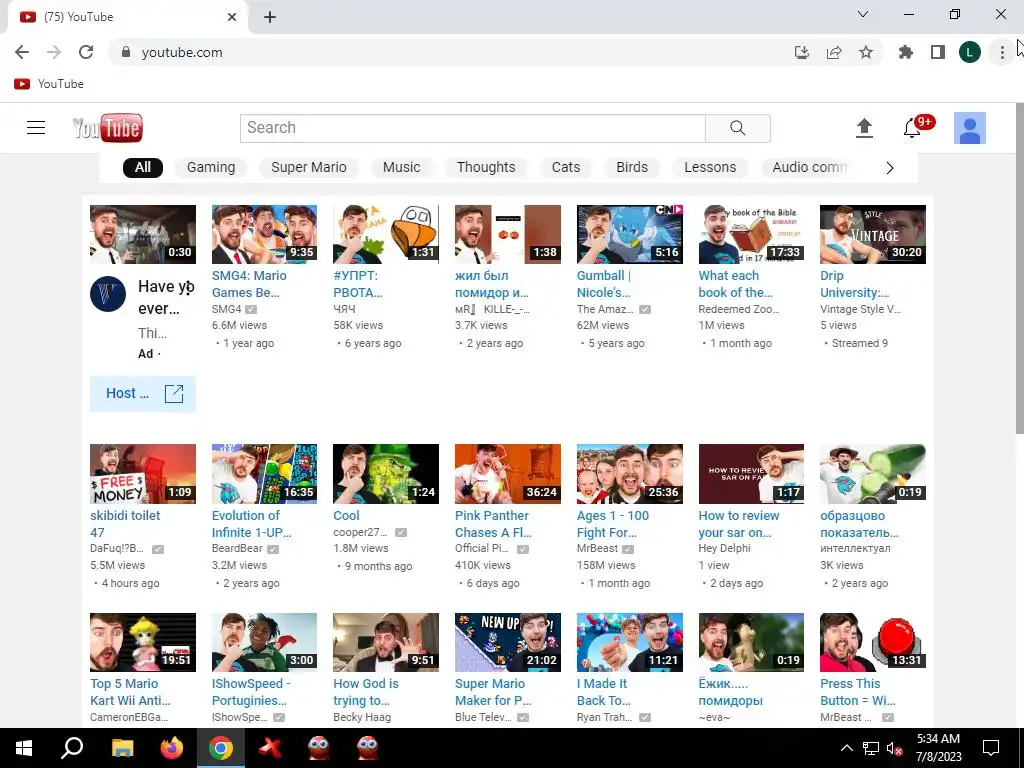Screen dimensions: 1024x768
Task: Select the Birds chip
Action: [632, 167]
